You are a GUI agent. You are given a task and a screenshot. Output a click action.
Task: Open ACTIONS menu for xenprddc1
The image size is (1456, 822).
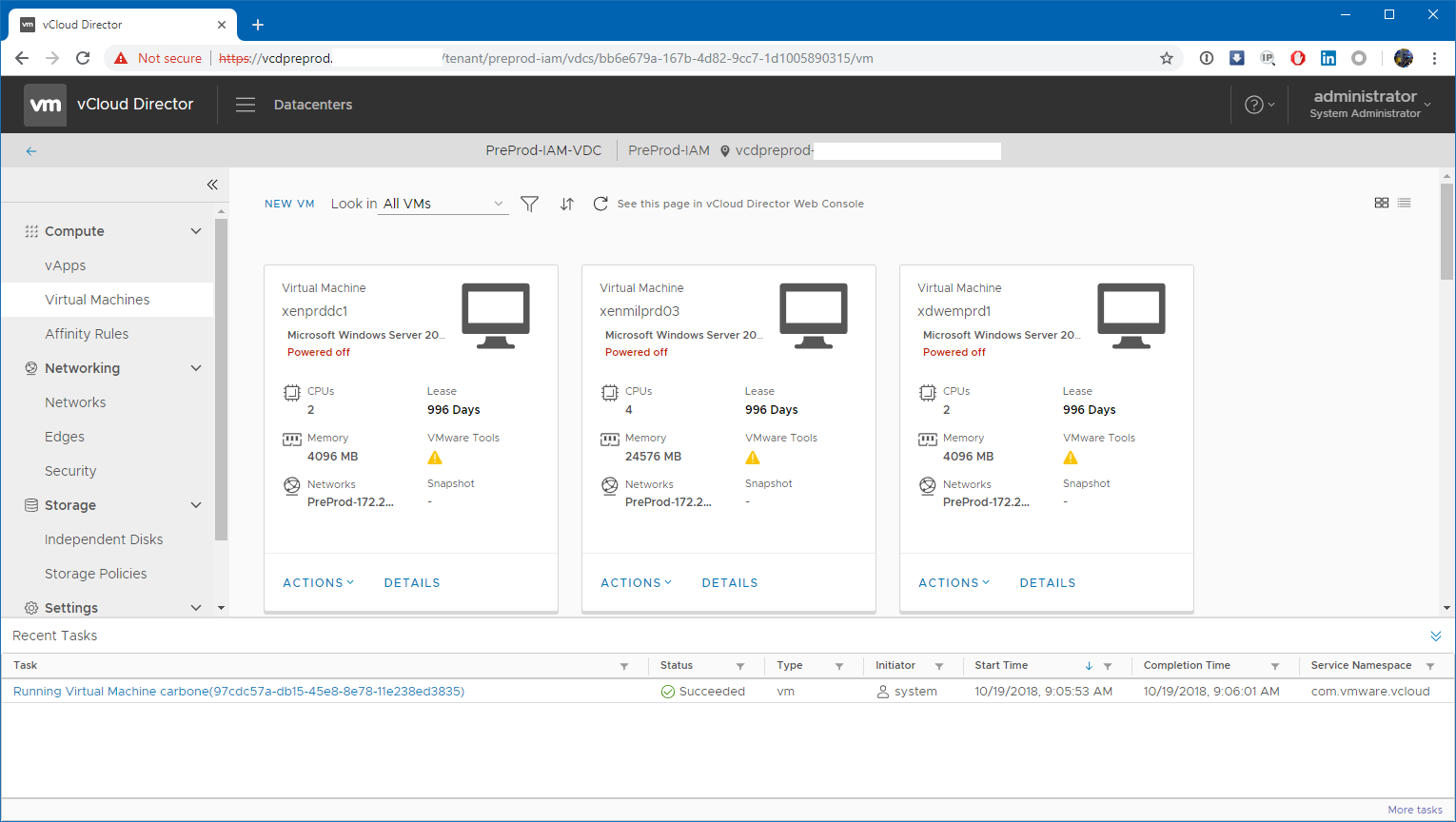[x=318, y=583]
